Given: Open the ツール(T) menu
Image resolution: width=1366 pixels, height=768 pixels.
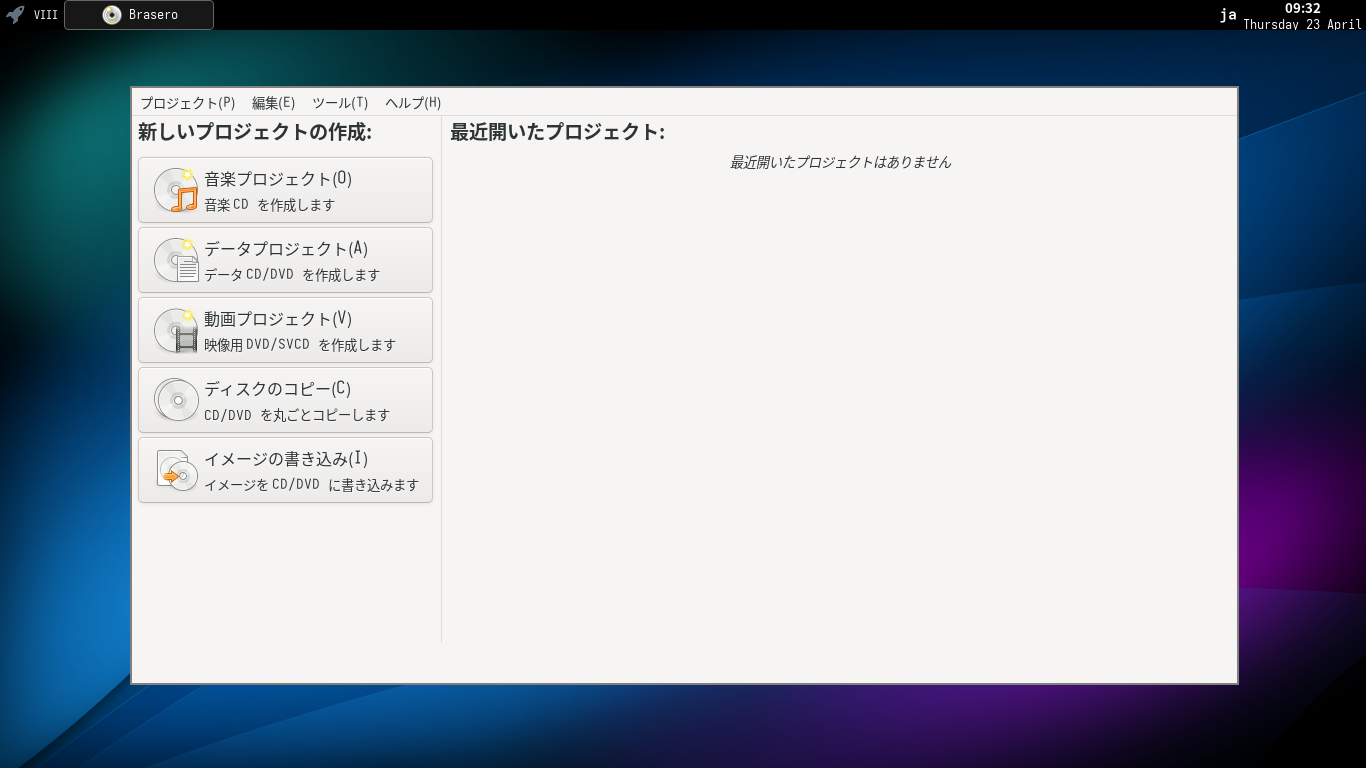Looking at the screenshot, I should point(340,103).
